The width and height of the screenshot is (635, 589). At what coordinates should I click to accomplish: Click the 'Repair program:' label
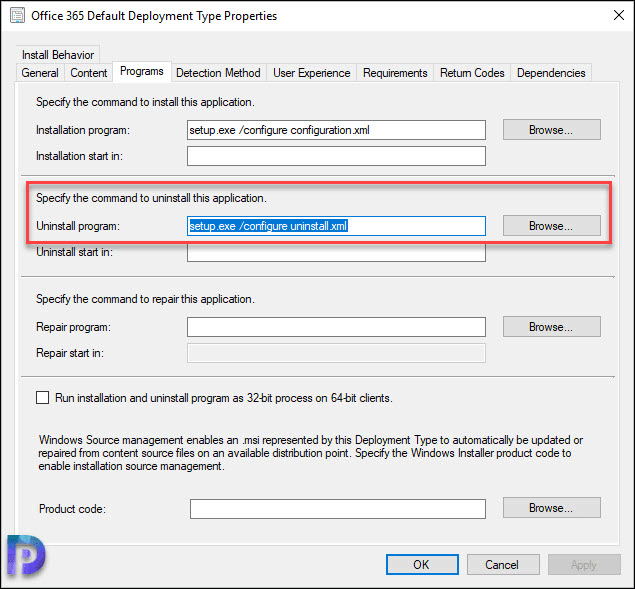(73, 327)
